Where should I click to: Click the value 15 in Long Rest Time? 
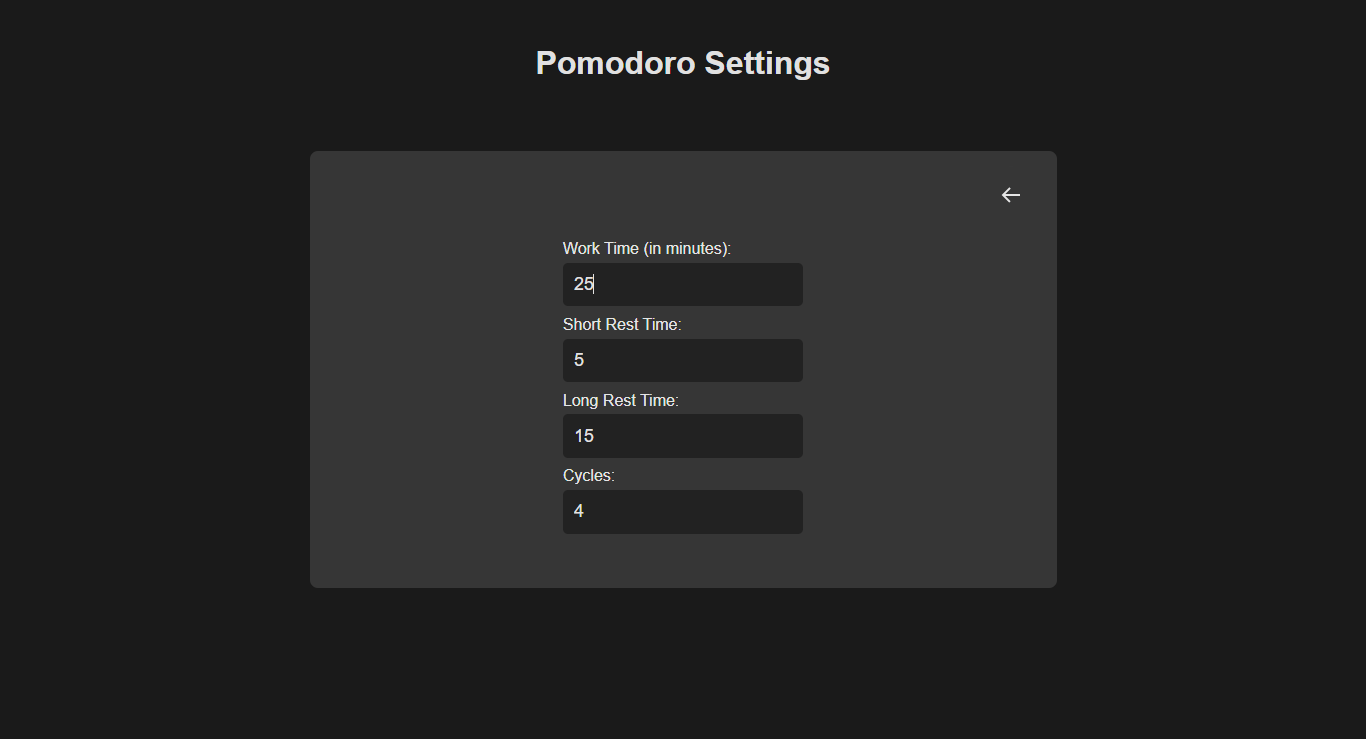pyautogui.click(x=584, y=435)
